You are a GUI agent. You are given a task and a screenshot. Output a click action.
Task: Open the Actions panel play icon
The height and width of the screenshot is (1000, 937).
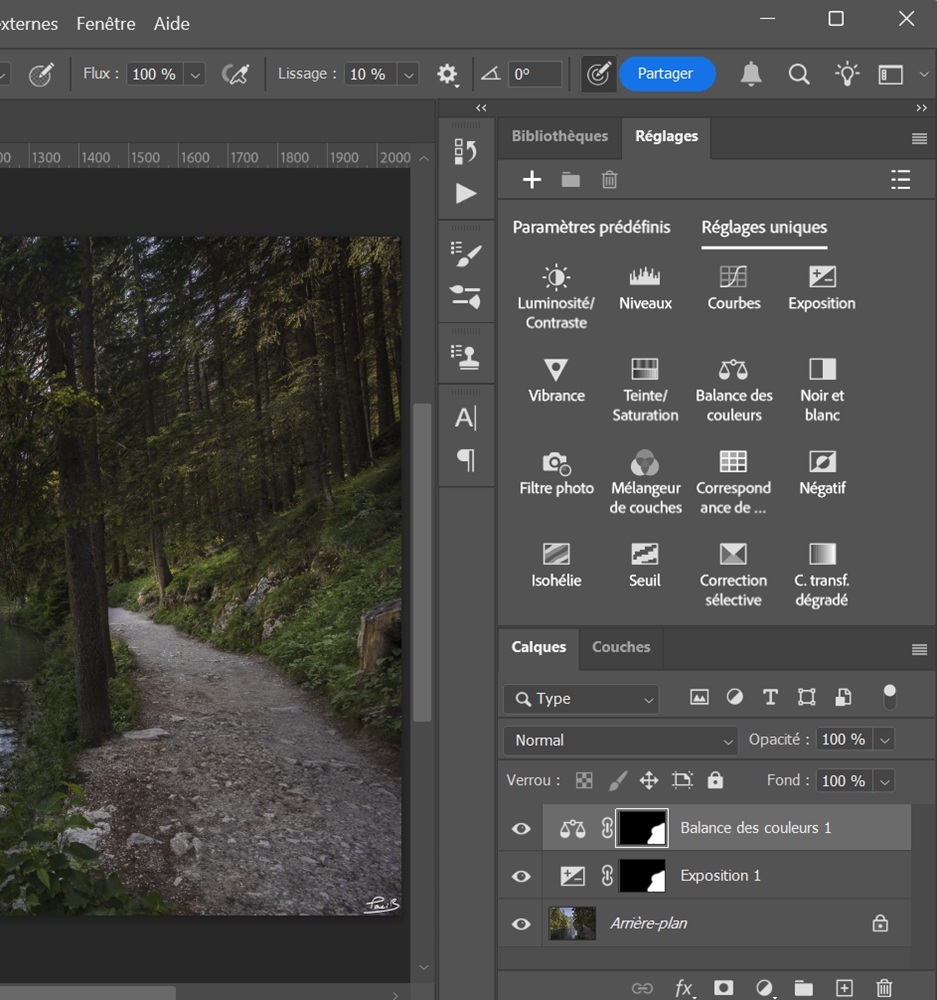(466, 193)
